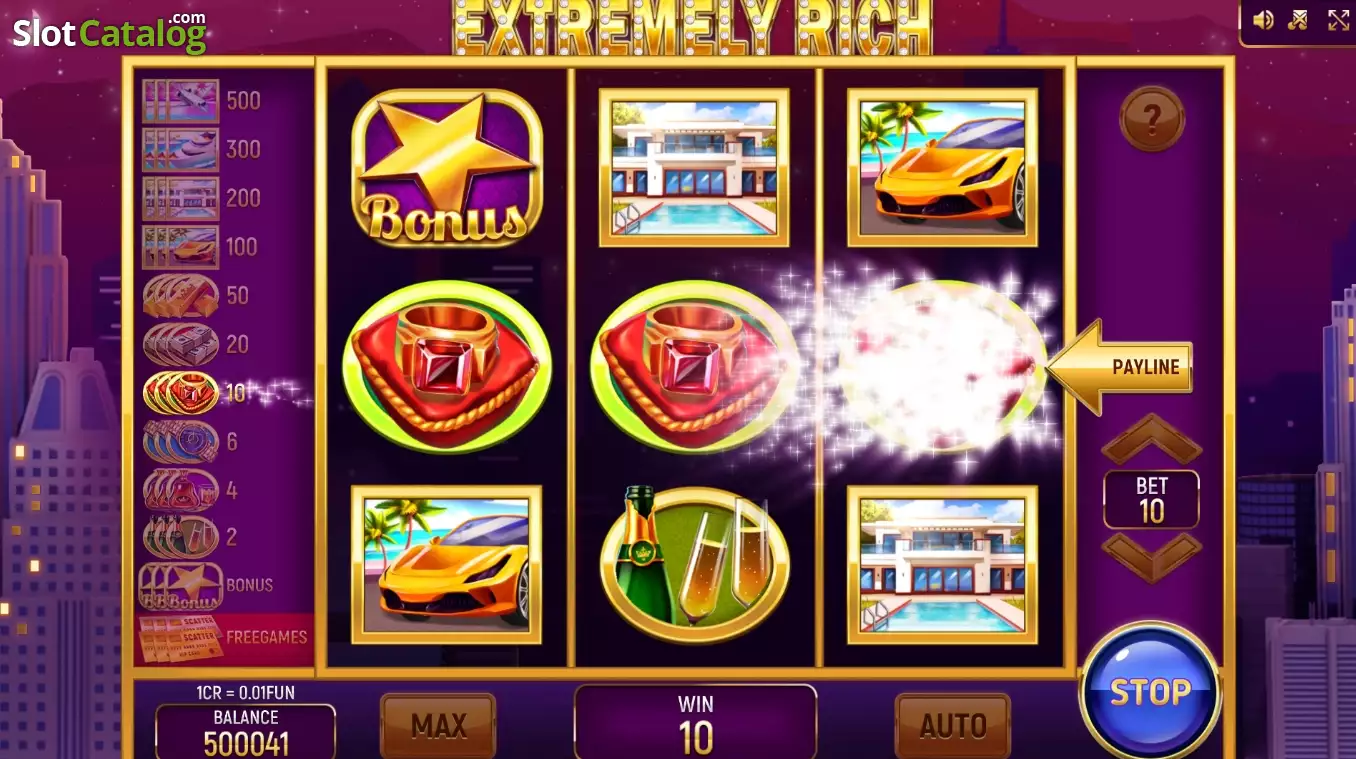
Task: Click the mansion symbol atop the middle reel
Action: click(x=694, y=167)
